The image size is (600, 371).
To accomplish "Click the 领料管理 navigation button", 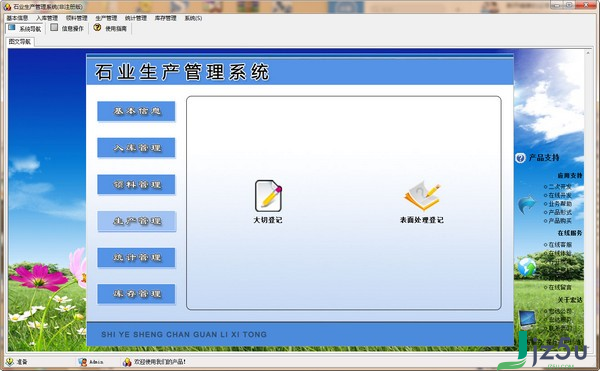I will click(x=137, y=185).
